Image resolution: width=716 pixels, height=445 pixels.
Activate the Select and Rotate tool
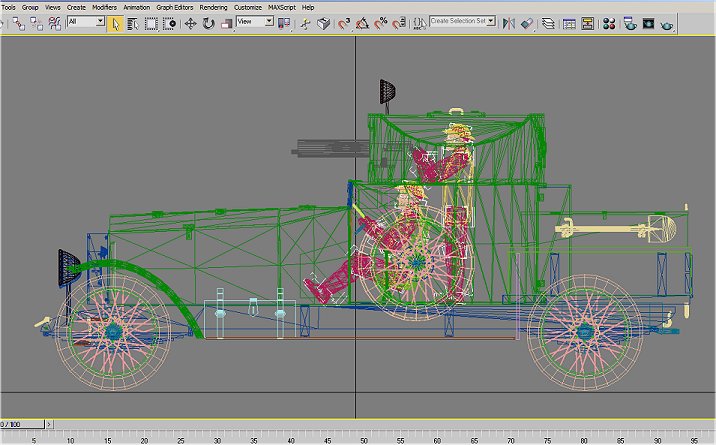[209, 23]
